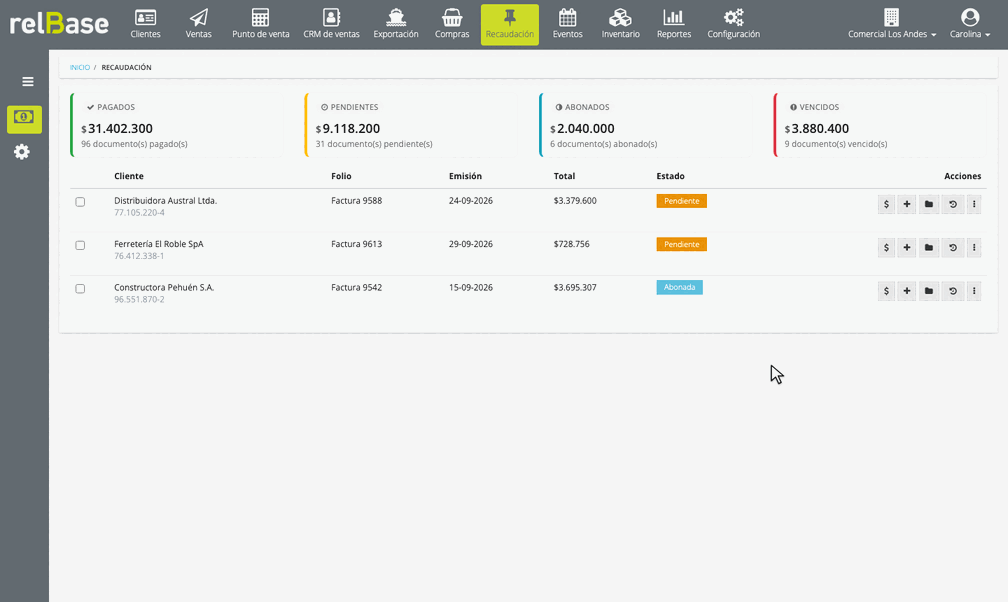This screenshot has width=1008, height=602.
Task: Click the plus icon for Factura 9613
Action: (x=906, y=248)
